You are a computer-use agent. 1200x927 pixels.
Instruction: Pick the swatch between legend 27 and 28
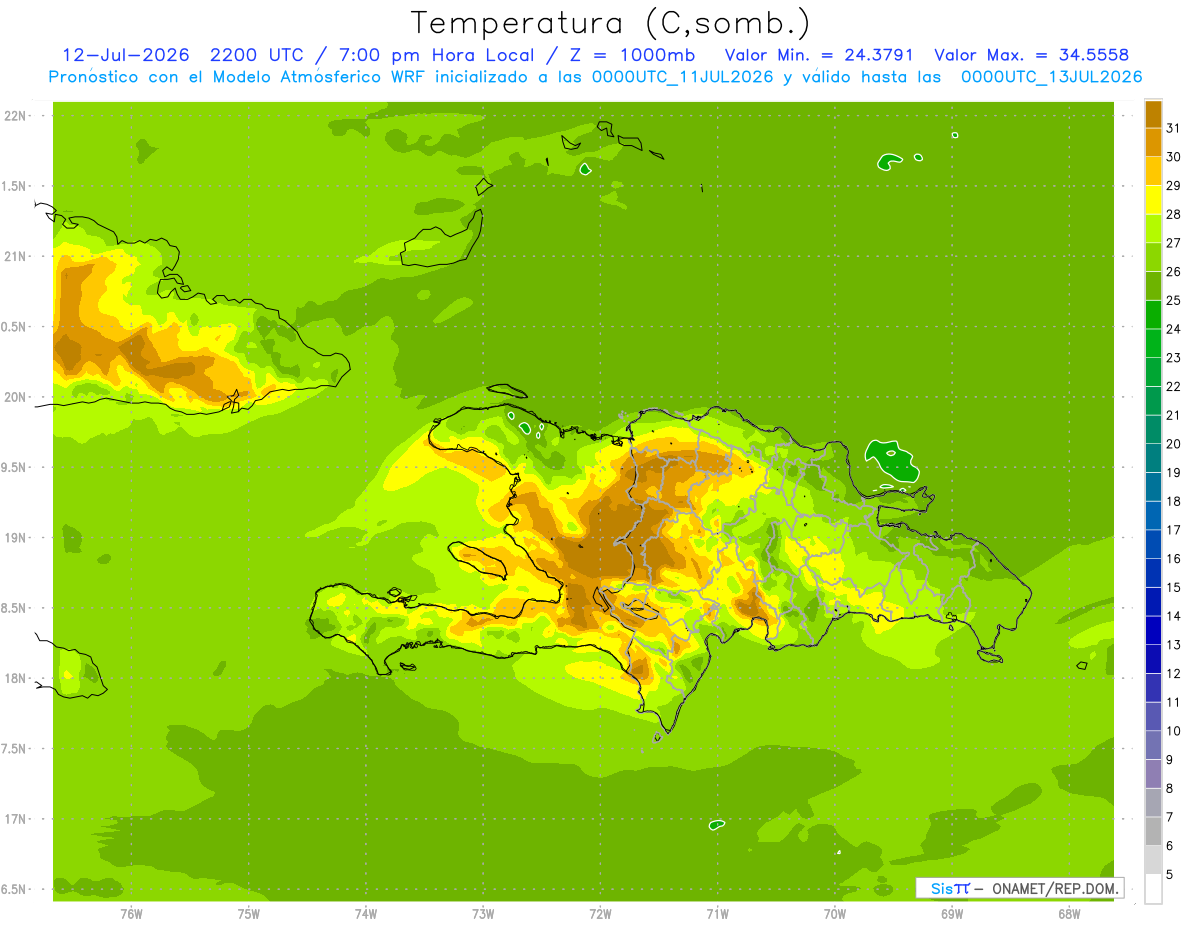tap(1153, 228)
